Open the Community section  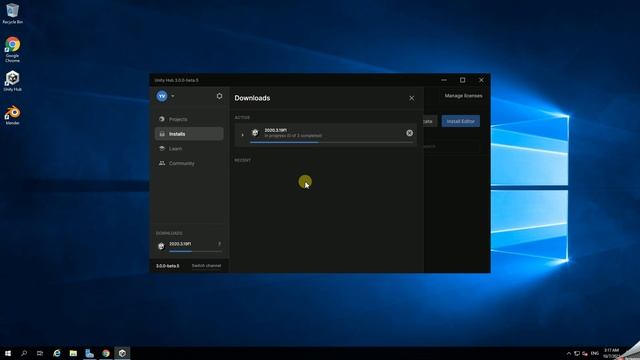coord(189,163)
